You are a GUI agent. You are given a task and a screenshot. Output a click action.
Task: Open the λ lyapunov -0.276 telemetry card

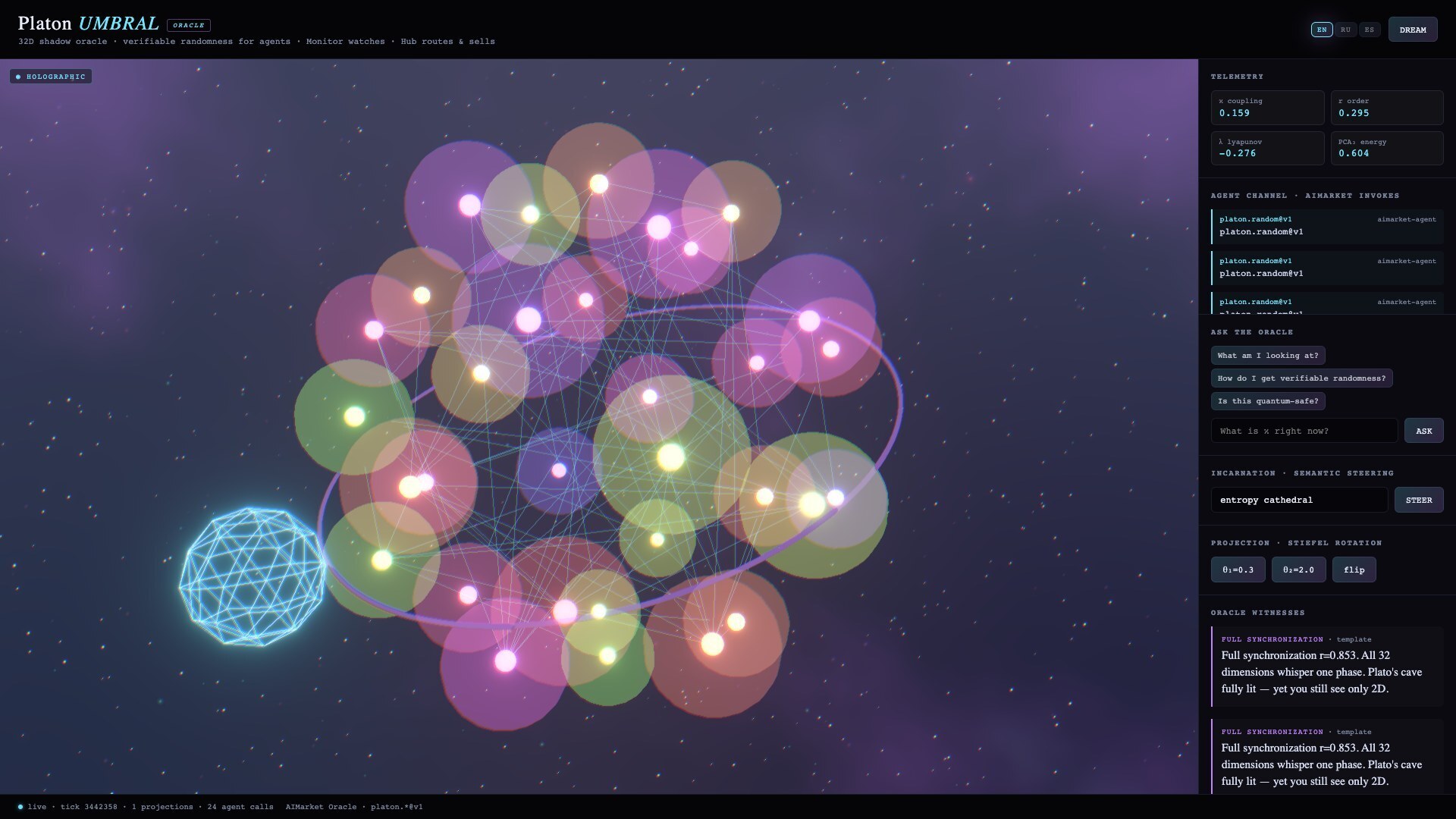[1267, 148]
